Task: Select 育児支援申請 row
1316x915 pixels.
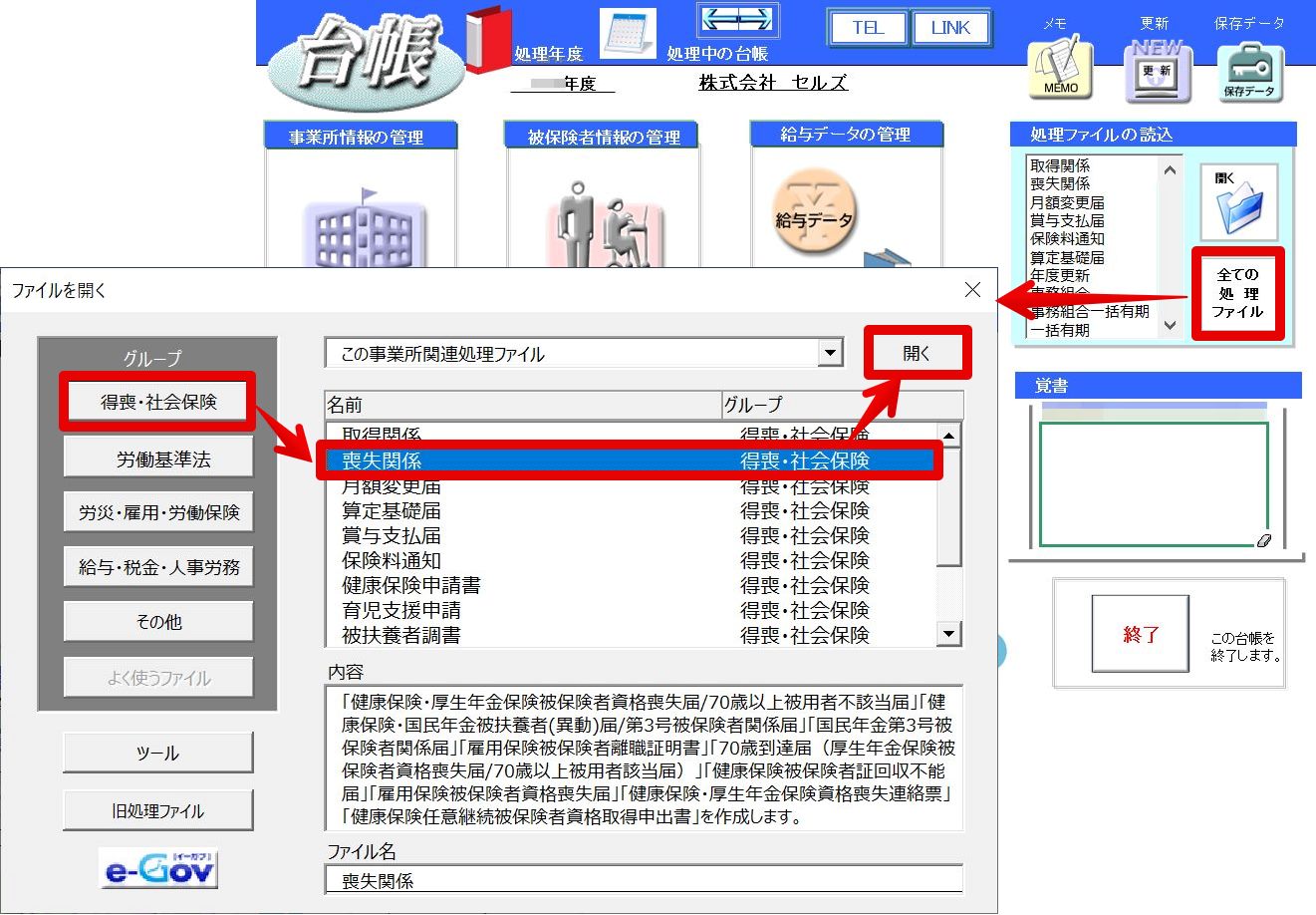Action: pos(631,610)
